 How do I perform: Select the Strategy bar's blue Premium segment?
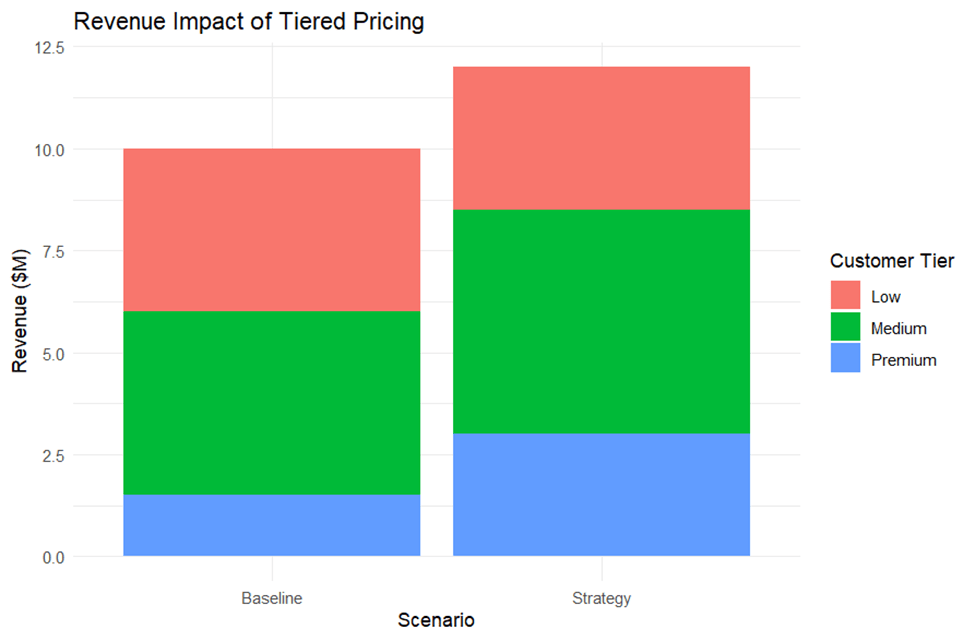tap(601, 494)
